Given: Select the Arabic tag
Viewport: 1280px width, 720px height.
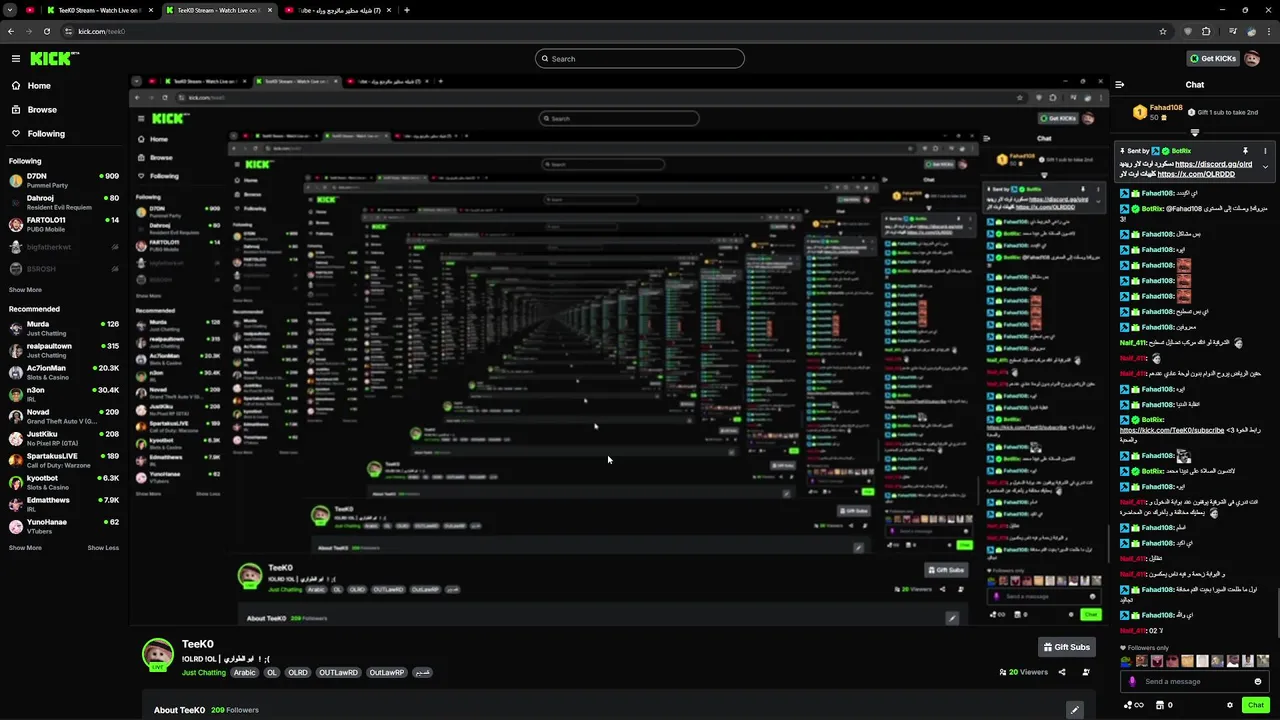Looking at the screenshot, I should click(x=245, y=673).
